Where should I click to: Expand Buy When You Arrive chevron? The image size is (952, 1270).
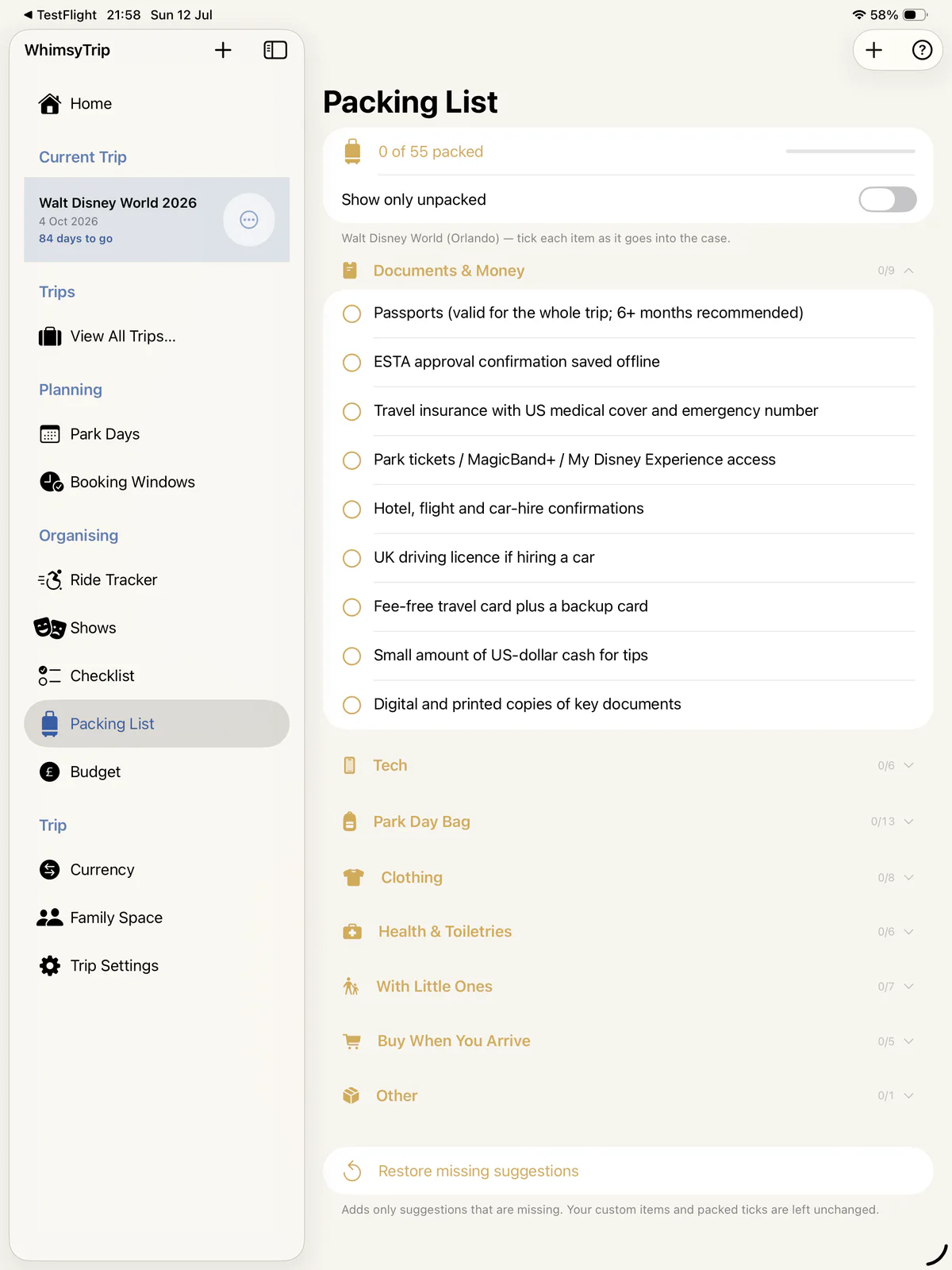908,1041
